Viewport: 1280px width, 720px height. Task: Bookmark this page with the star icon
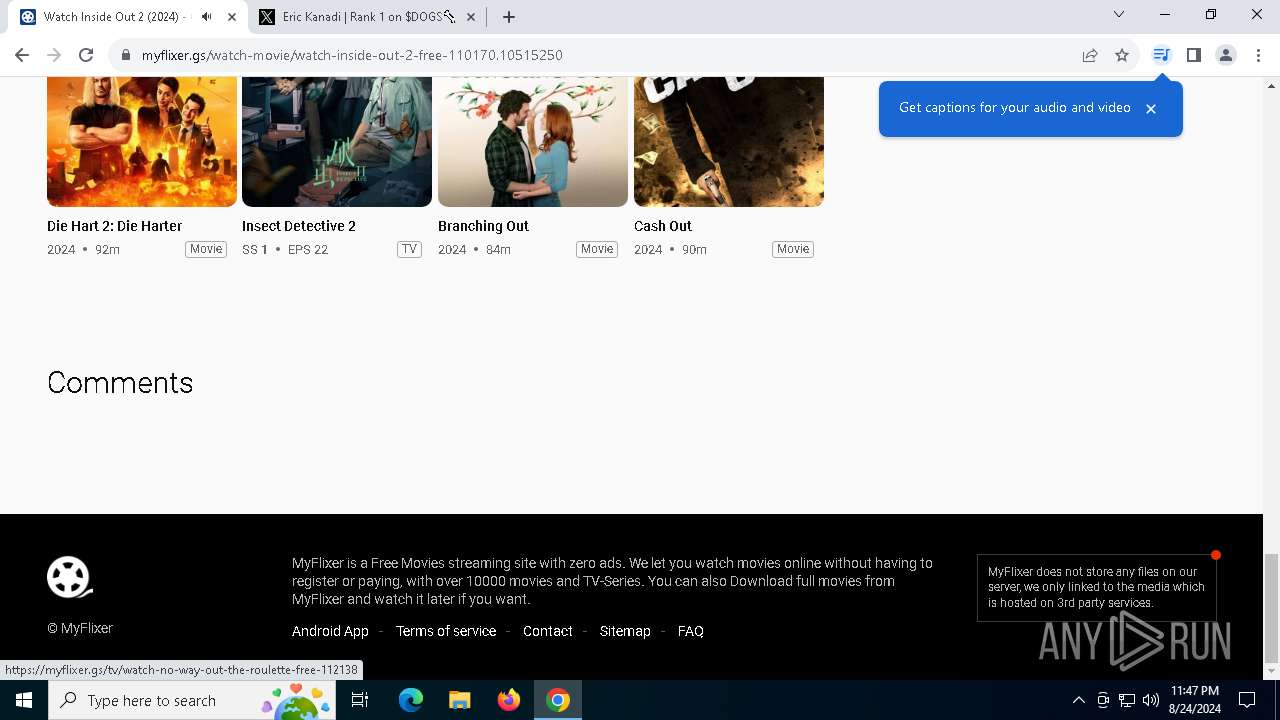click(1122, 55)
